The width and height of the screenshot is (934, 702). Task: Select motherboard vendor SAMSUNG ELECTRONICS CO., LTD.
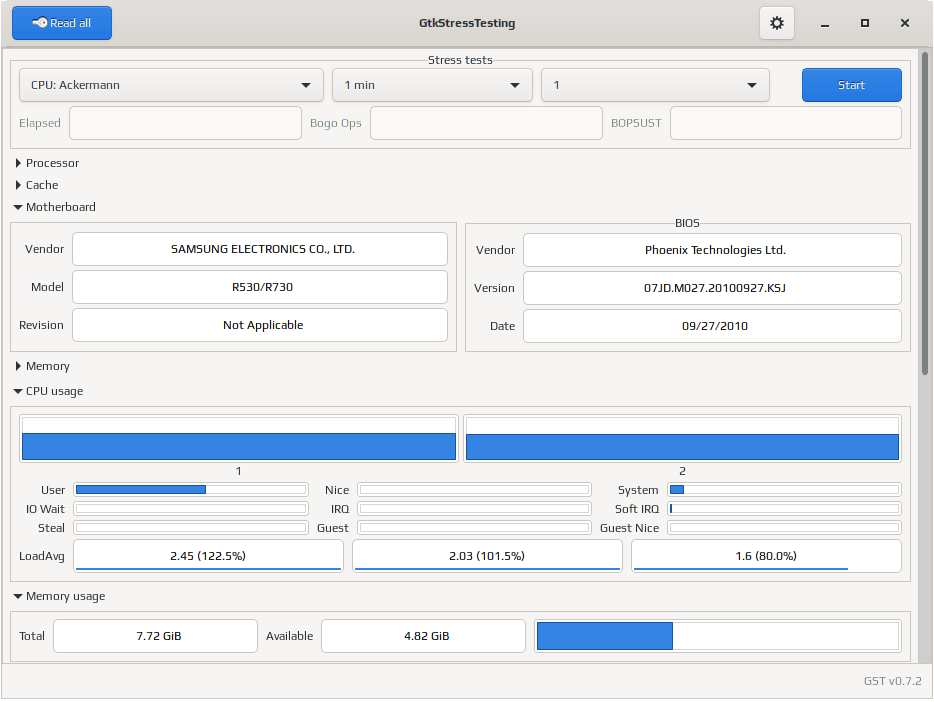pos(260,249)
